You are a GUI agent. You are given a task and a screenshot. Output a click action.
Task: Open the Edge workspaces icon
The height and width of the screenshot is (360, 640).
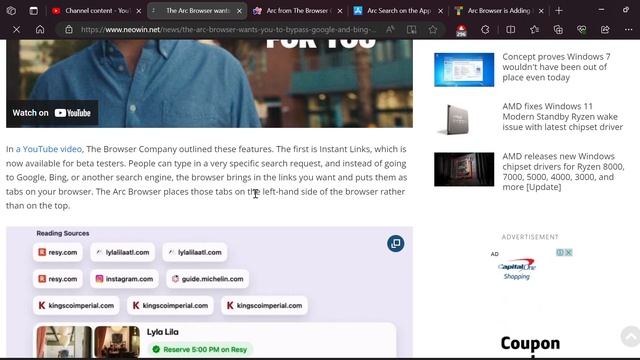[11, 11]
